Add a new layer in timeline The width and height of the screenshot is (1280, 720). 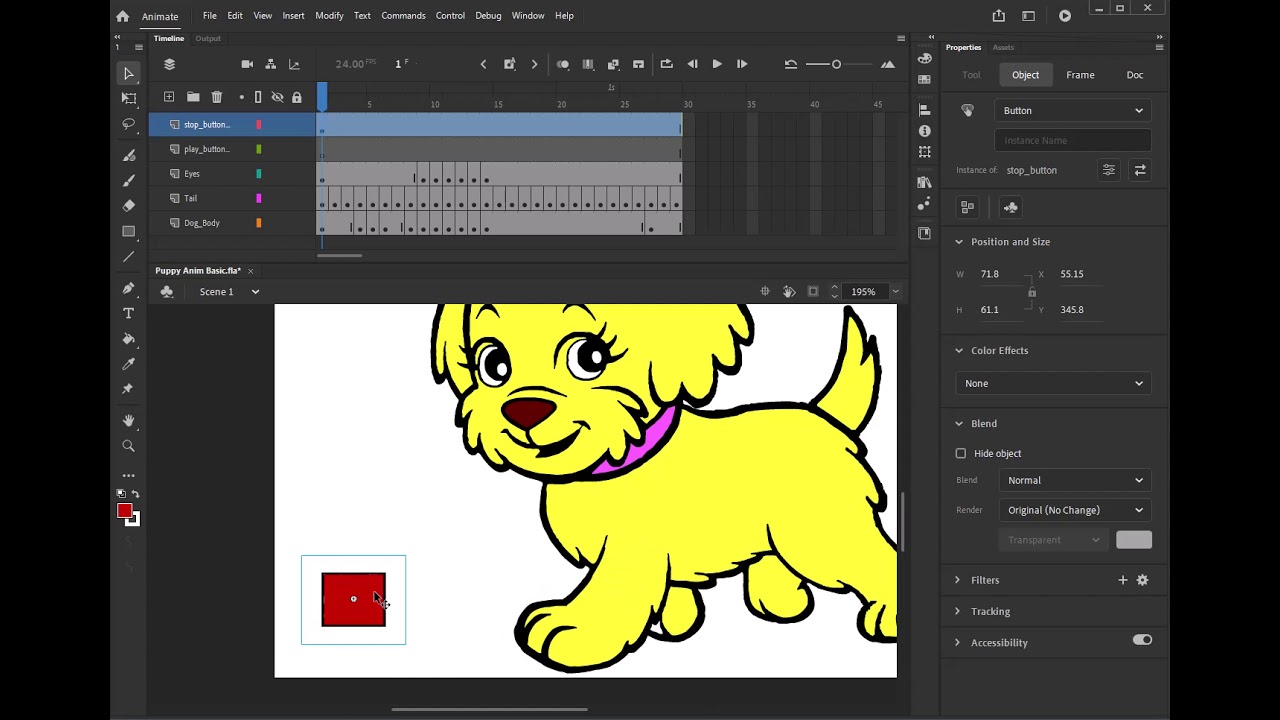pyautogui.click(x=169, y=97)
